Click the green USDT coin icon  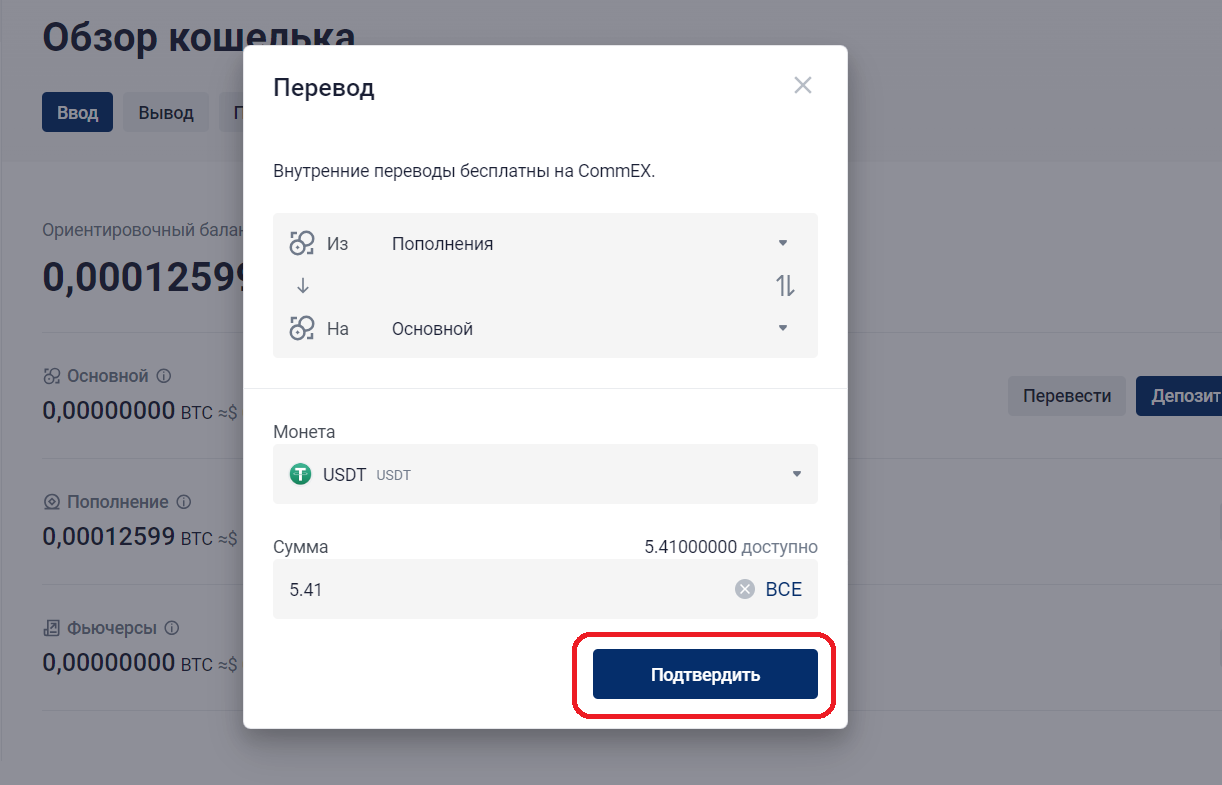pyautogui.click(x=300, y=474)
